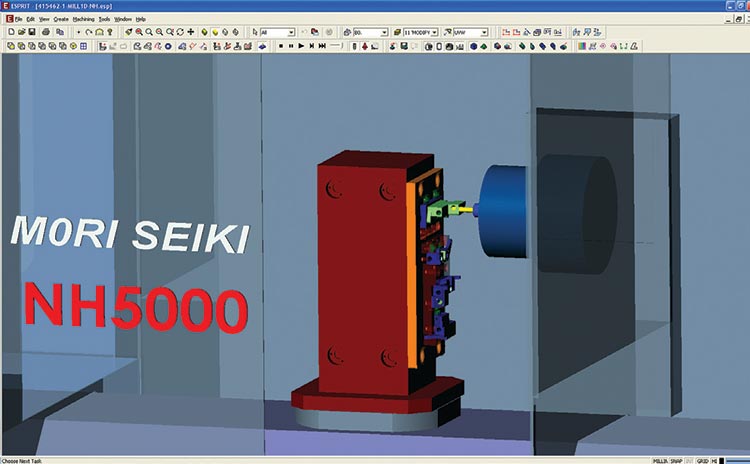Click the Pan cross icon
This screenshot has height=464, width=750.
coord(190,32)
